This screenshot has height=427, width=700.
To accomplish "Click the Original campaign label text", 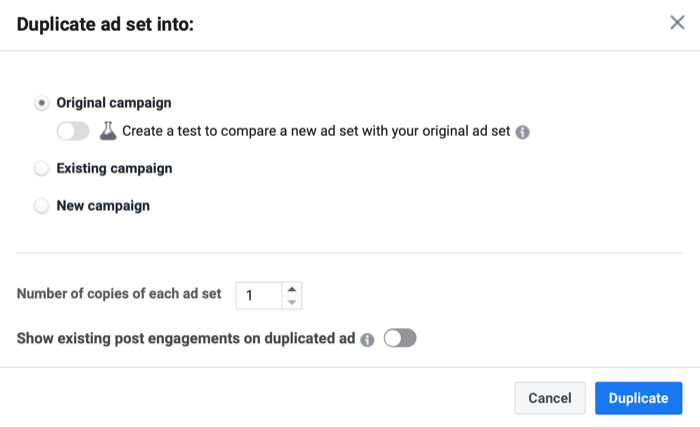I will point(114,103).
